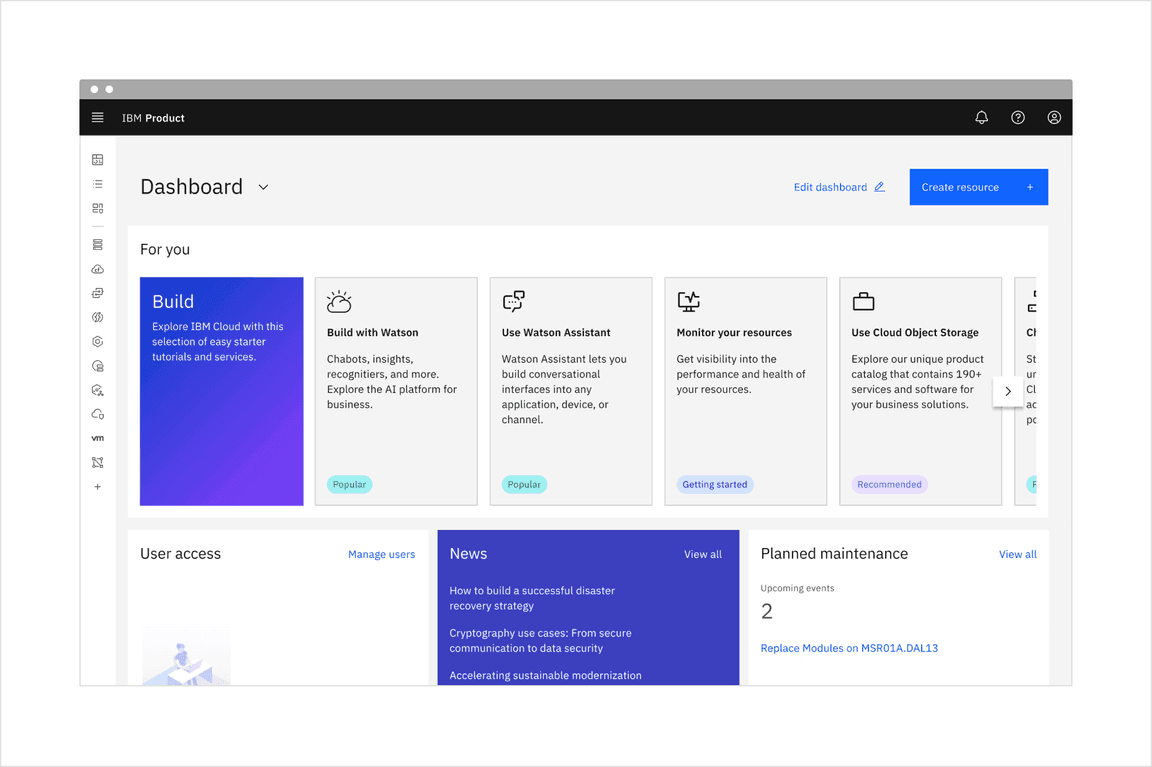Click the cloud upload icon in the sidebar
This screenshot has height=767, width=1152.
pos(97,268)
